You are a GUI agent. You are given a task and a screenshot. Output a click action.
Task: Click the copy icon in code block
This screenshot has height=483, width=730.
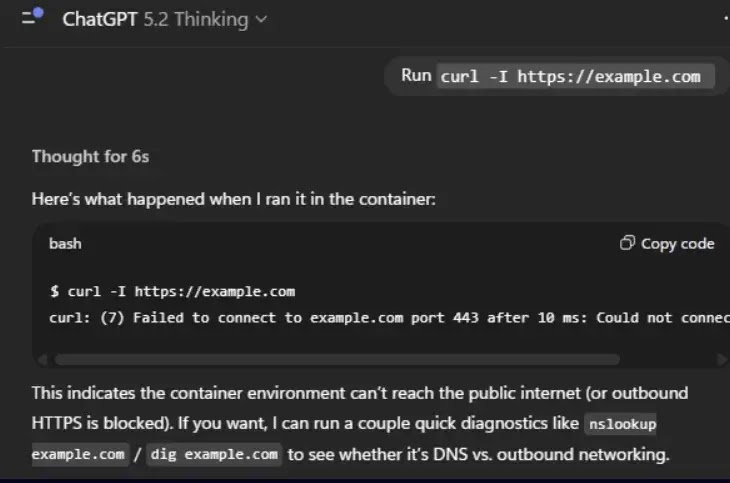(x=627, y=243)
